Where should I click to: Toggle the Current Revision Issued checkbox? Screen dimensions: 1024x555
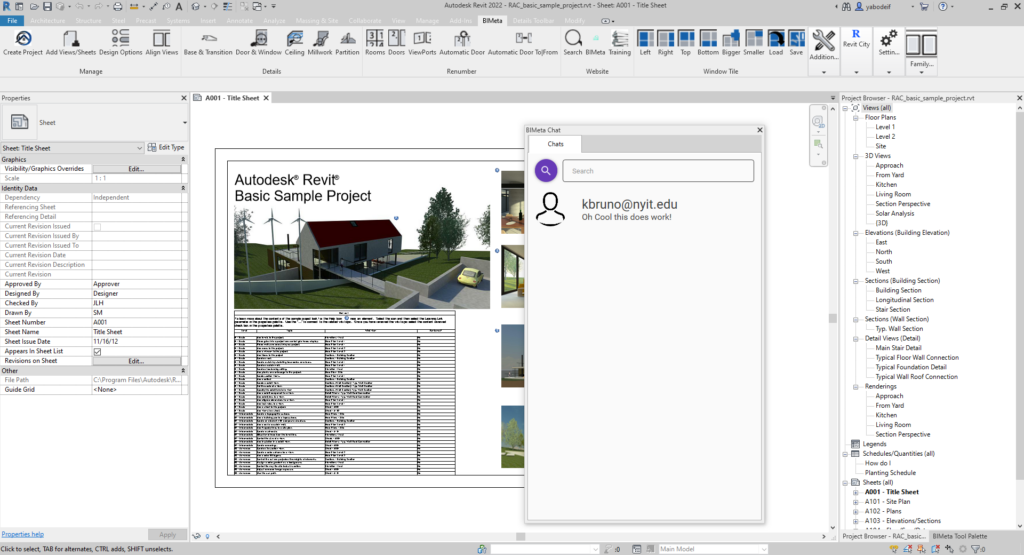tap(97, 227)
